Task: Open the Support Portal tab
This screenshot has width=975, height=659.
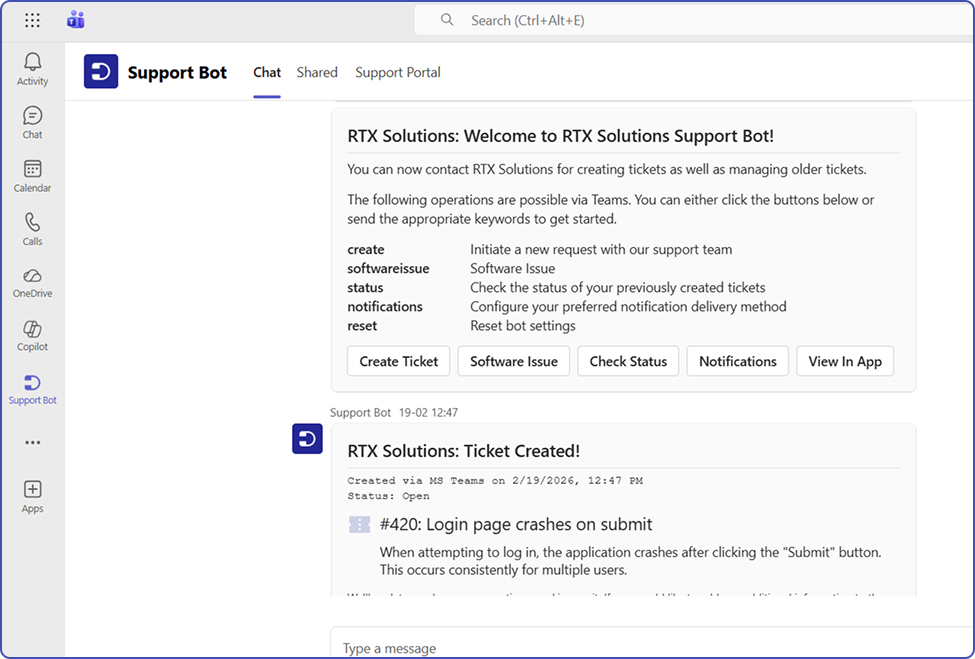Action: (x=398, y=72)
